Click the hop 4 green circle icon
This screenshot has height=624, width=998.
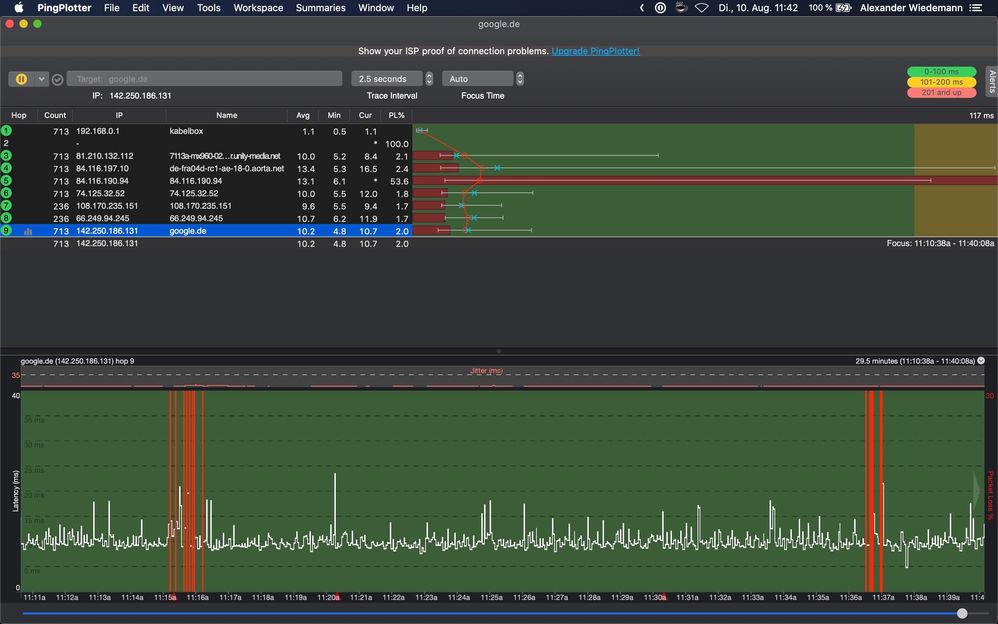tap(6, 168)
